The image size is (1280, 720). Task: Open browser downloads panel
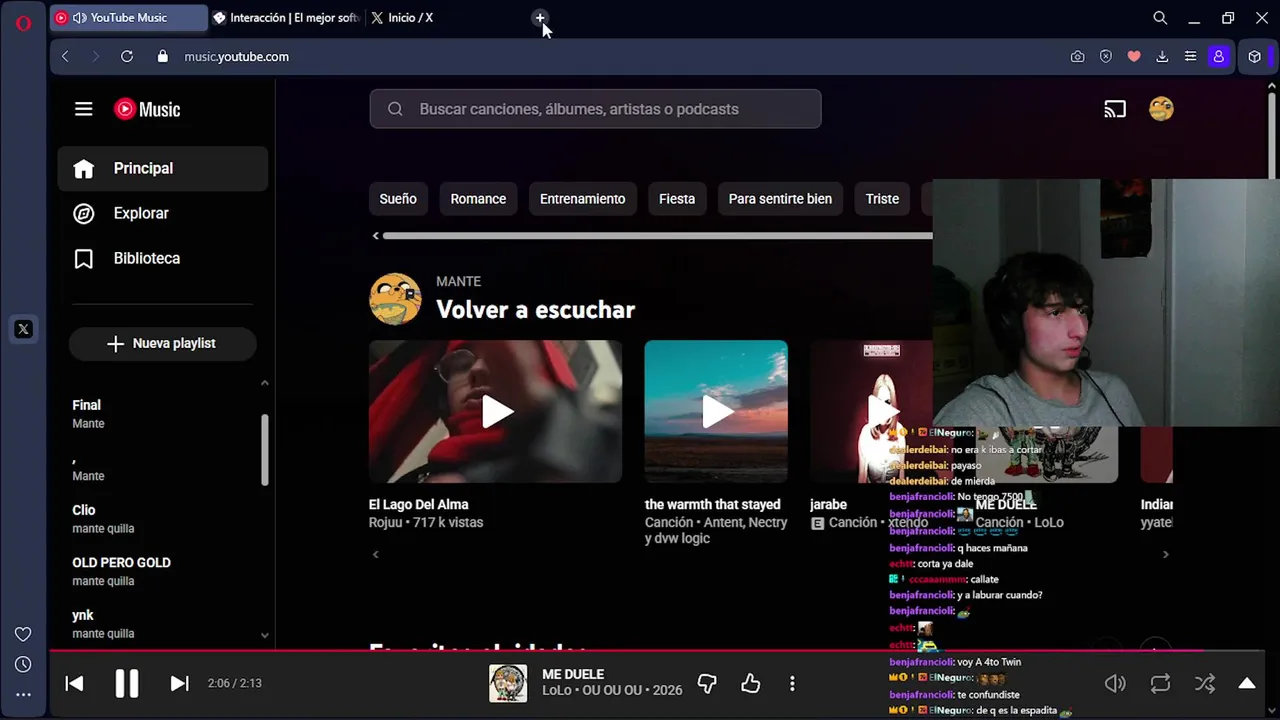click(x=1162, y=57)
